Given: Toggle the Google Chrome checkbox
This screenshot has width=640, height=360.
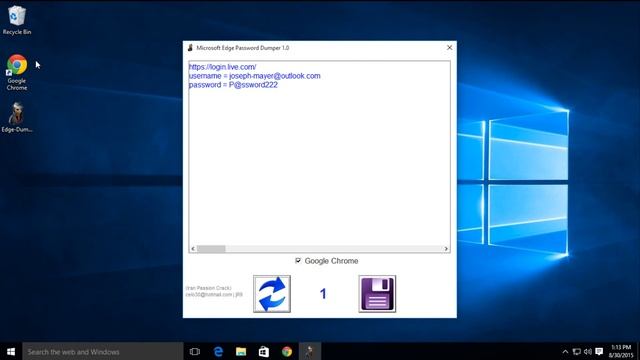Looking at the screenshot, I should click(x=298, y=261).
